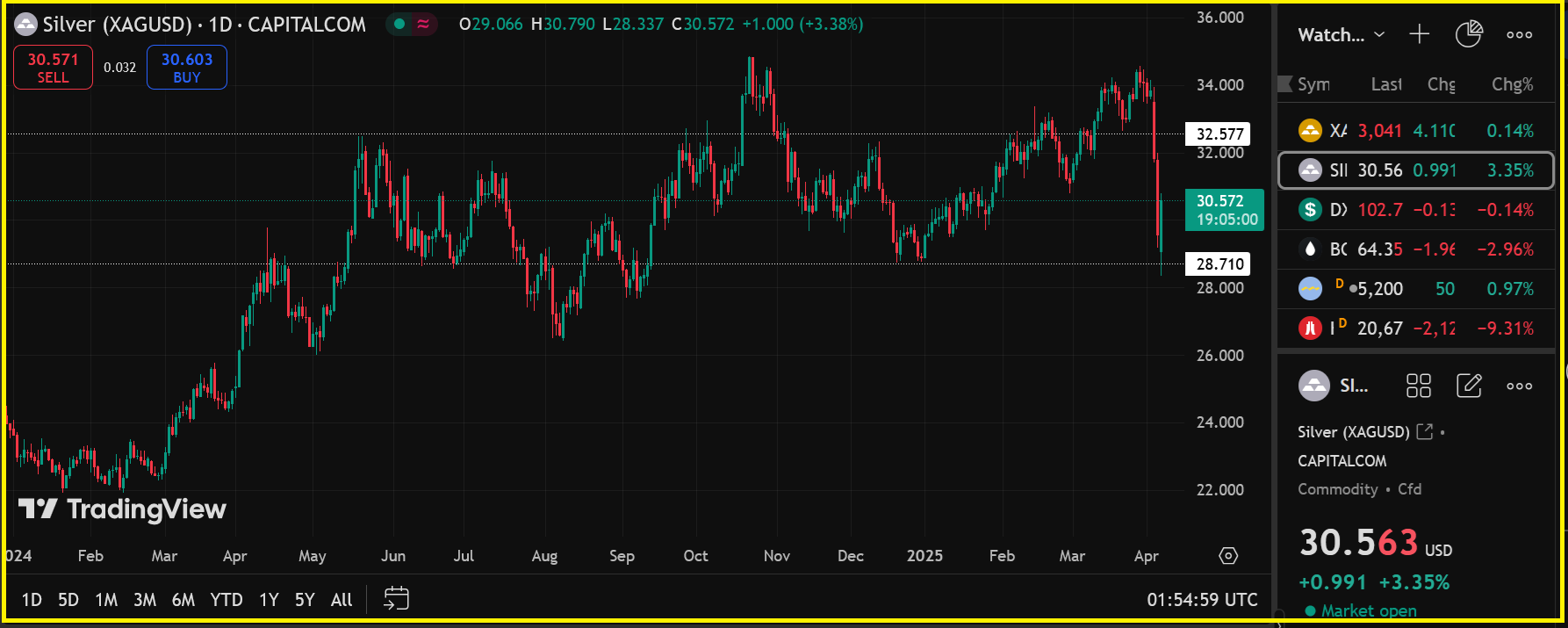This screenshot has height=628, width=1568.
Task: Select the 6M date range tab
Action: pyautogui.click(x=183, y=599)
